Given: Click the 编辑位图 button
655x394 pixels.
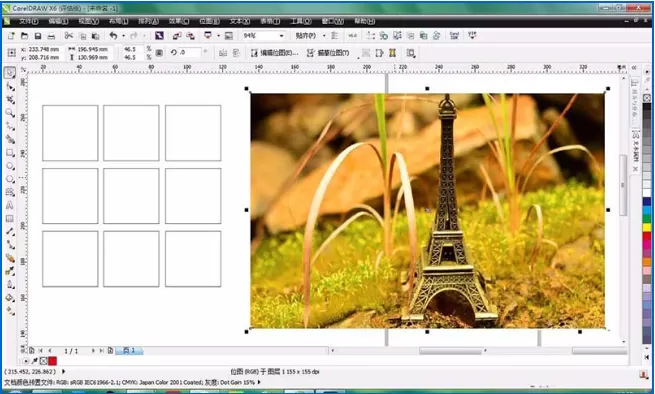Looking at the screenshot, I should [274, 53].
